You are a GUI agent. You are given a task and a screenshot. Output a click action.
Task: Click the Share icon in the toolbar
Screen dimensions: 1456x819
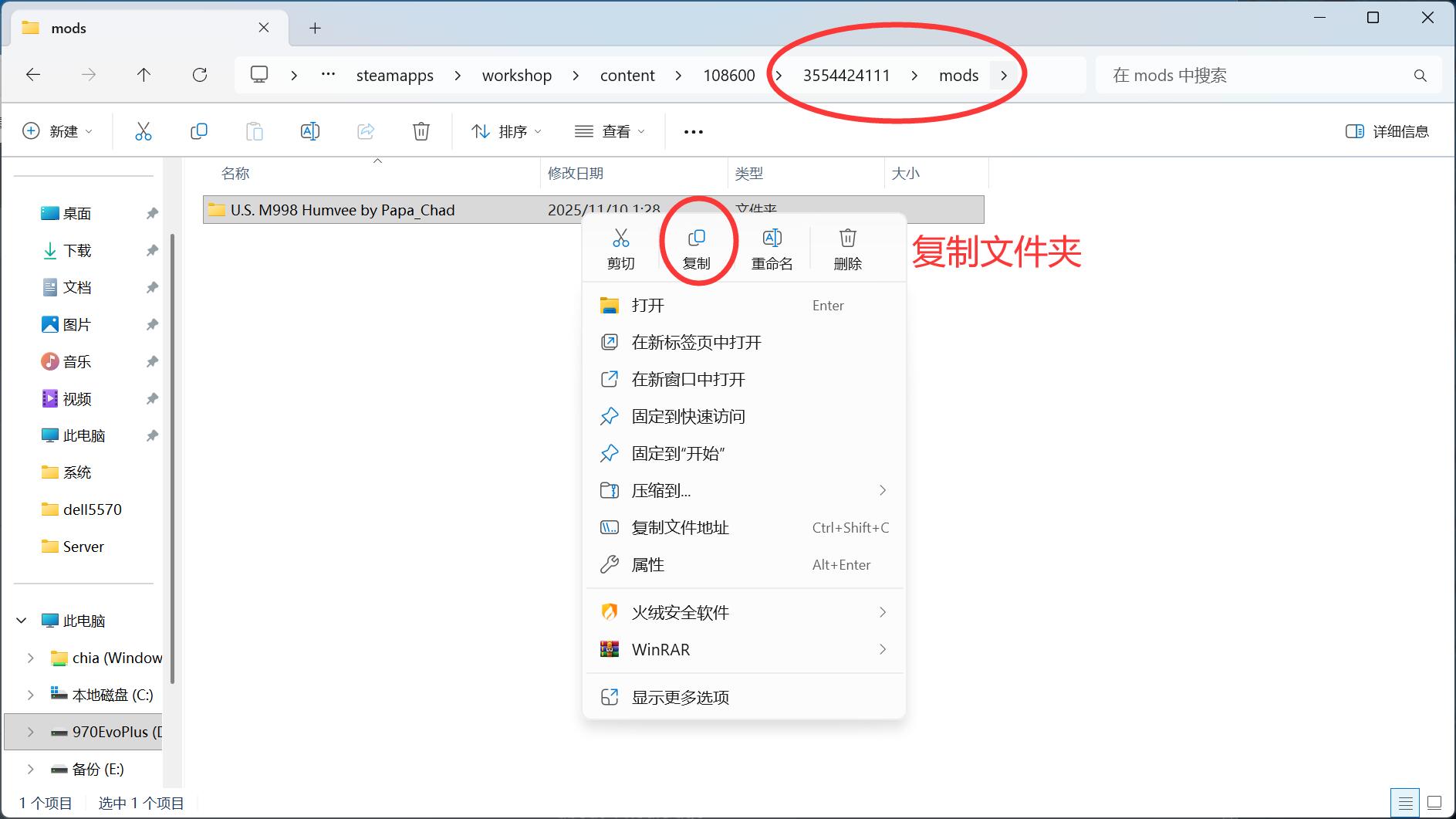click(x=365, y=130)
